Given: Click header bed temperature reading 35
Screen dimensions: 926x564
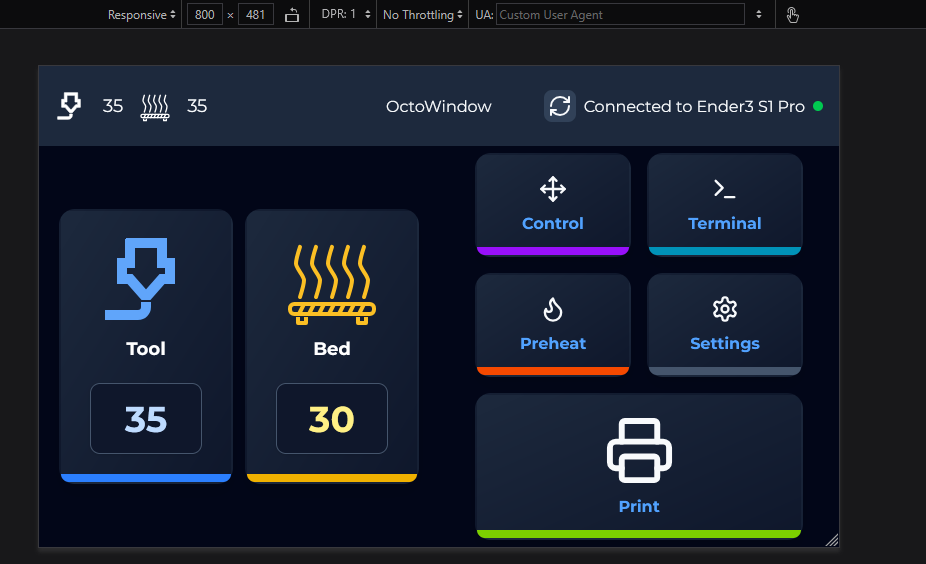Looking at the screenshot, I should coord(197,106).
